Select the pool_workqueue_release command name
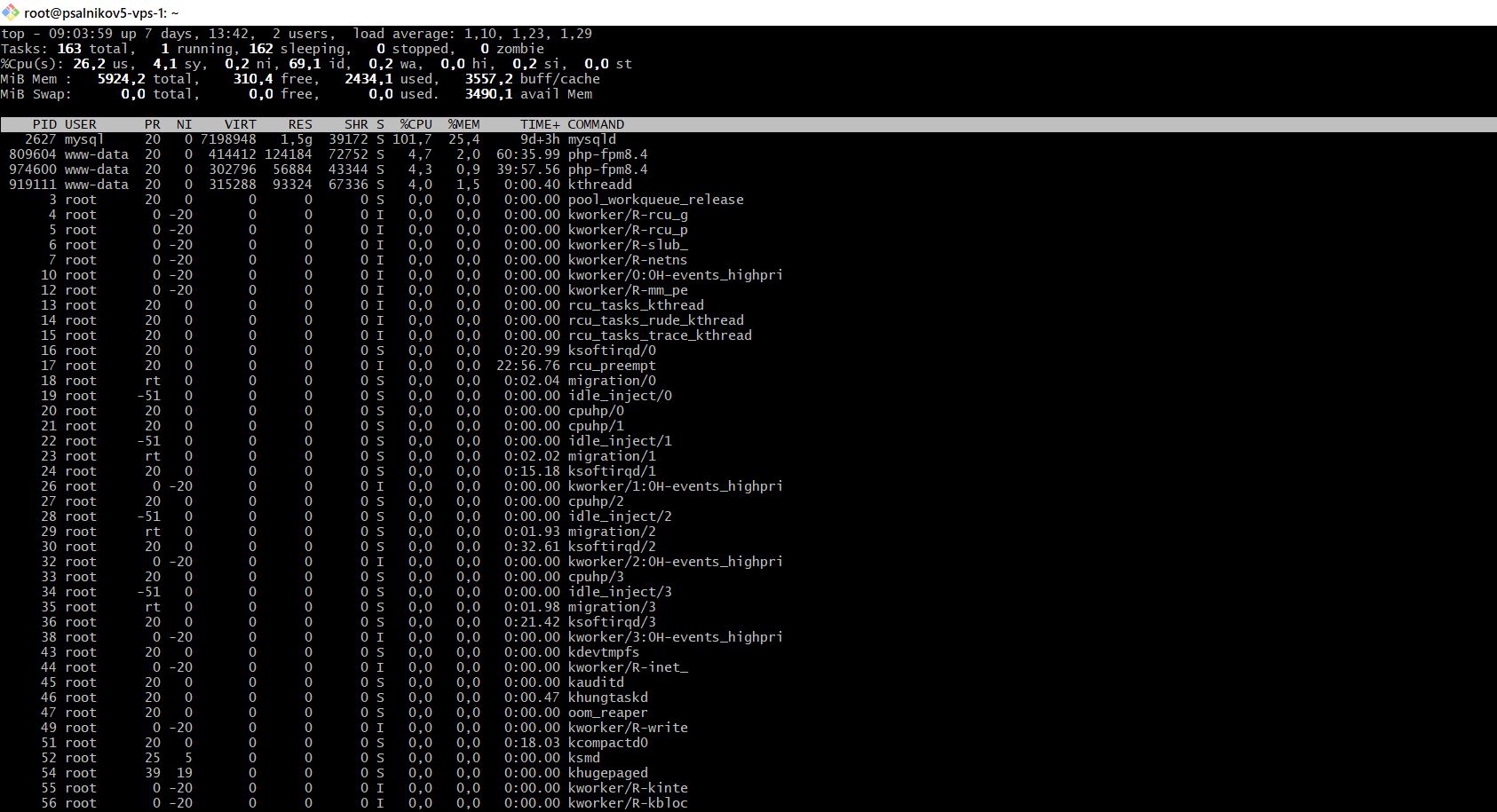The width and height of the screenshot is (1497, 812). point(656,200)
